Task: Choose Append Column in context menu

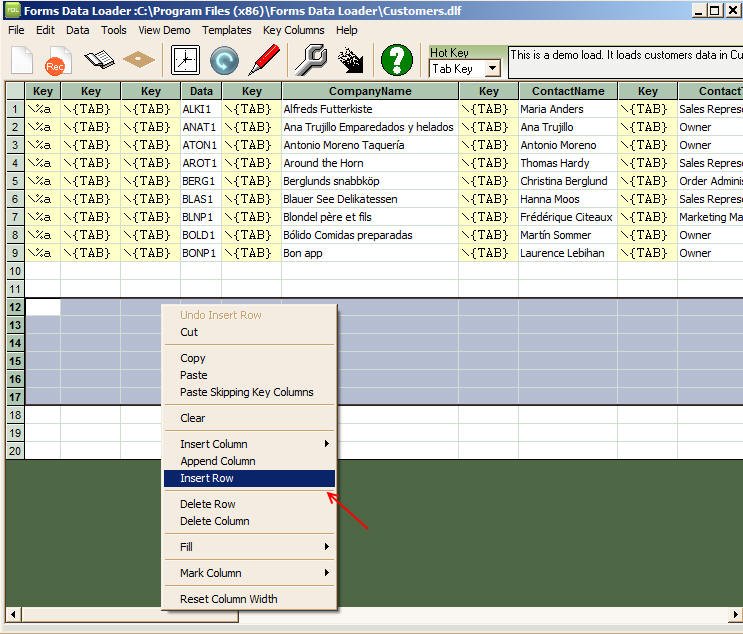Action: pos(249,461)
